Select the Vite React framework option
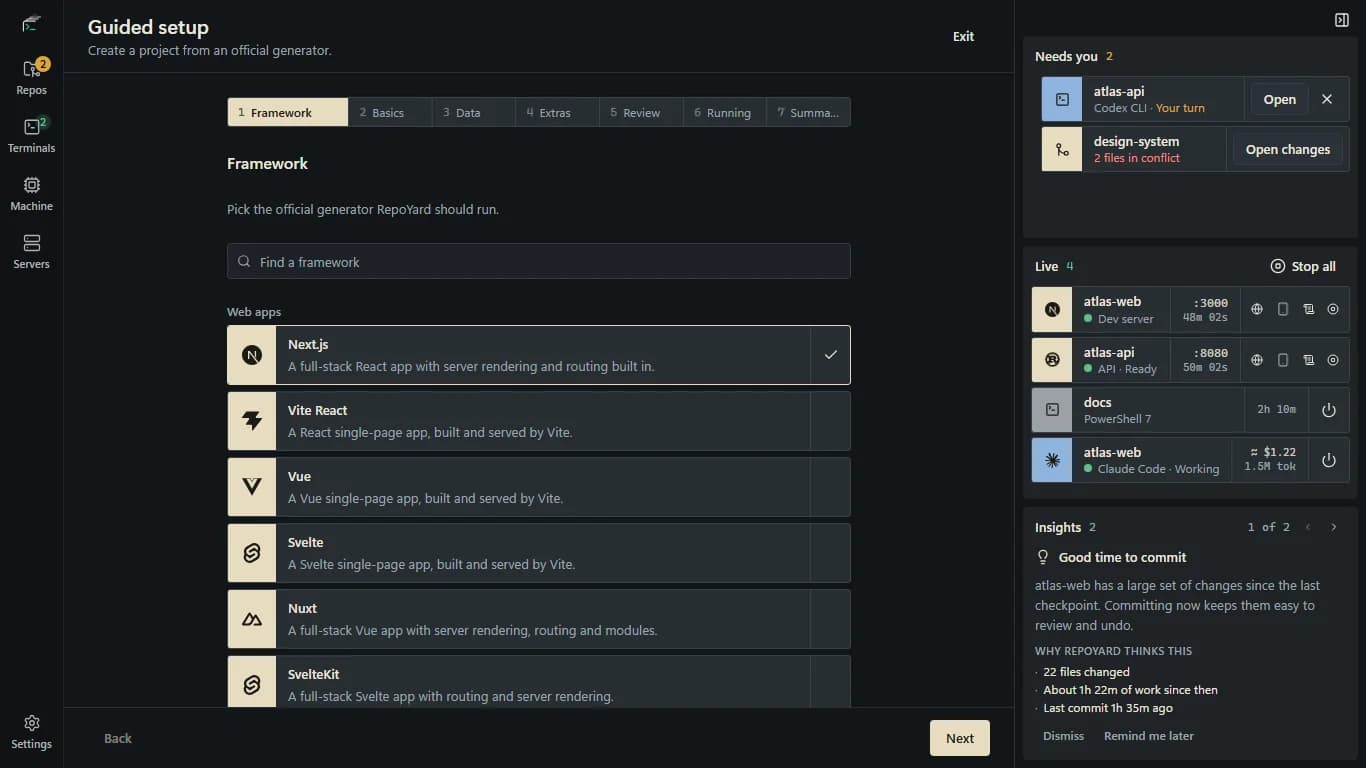 pos(539,421)
